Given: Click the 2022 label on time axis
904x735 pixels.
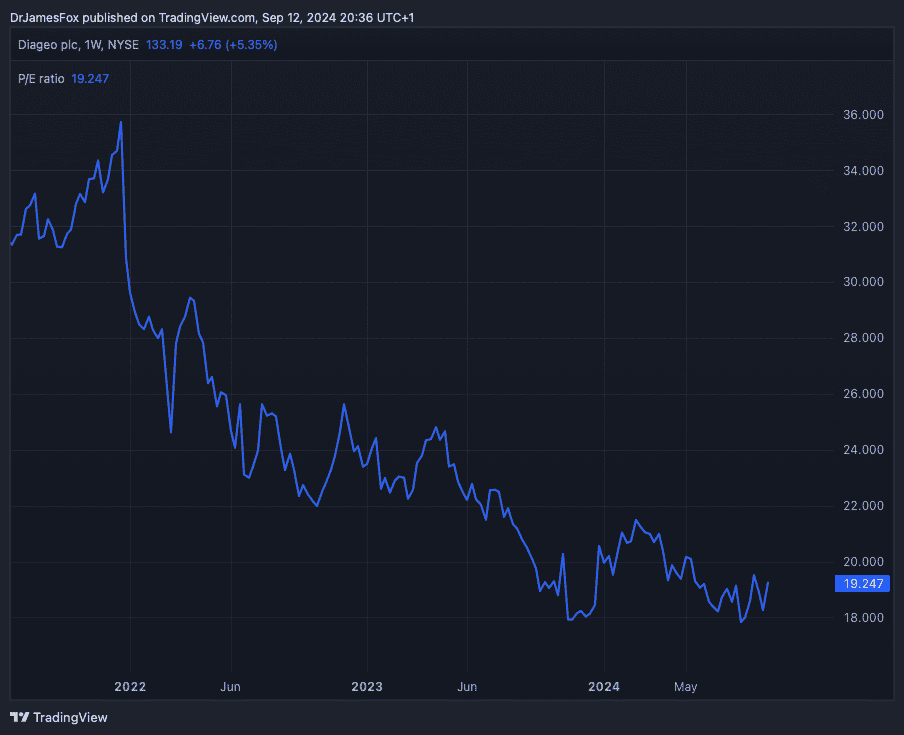Looking at the screenshot, I should pos(130,687).
